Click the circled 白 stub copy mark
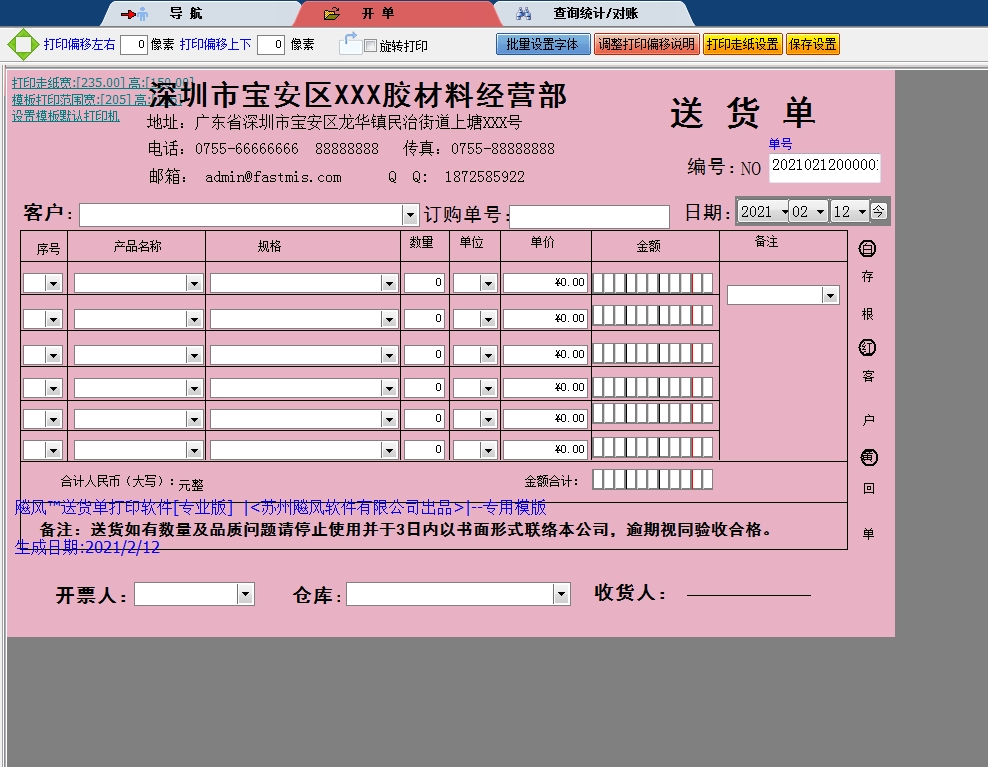 868,249
